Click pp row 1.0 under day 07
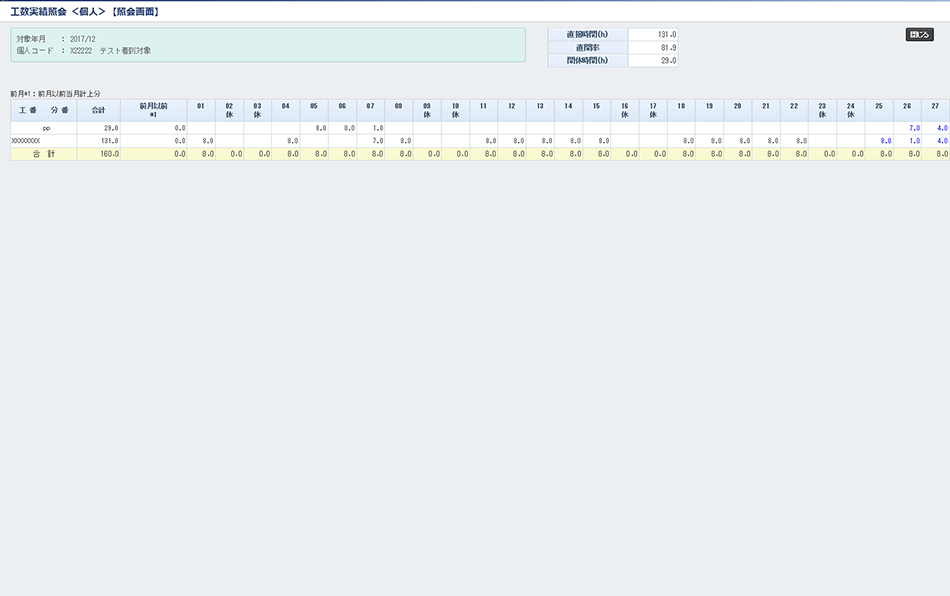The height and width of the screenshot is (596, 950). [x=370, y=128]
